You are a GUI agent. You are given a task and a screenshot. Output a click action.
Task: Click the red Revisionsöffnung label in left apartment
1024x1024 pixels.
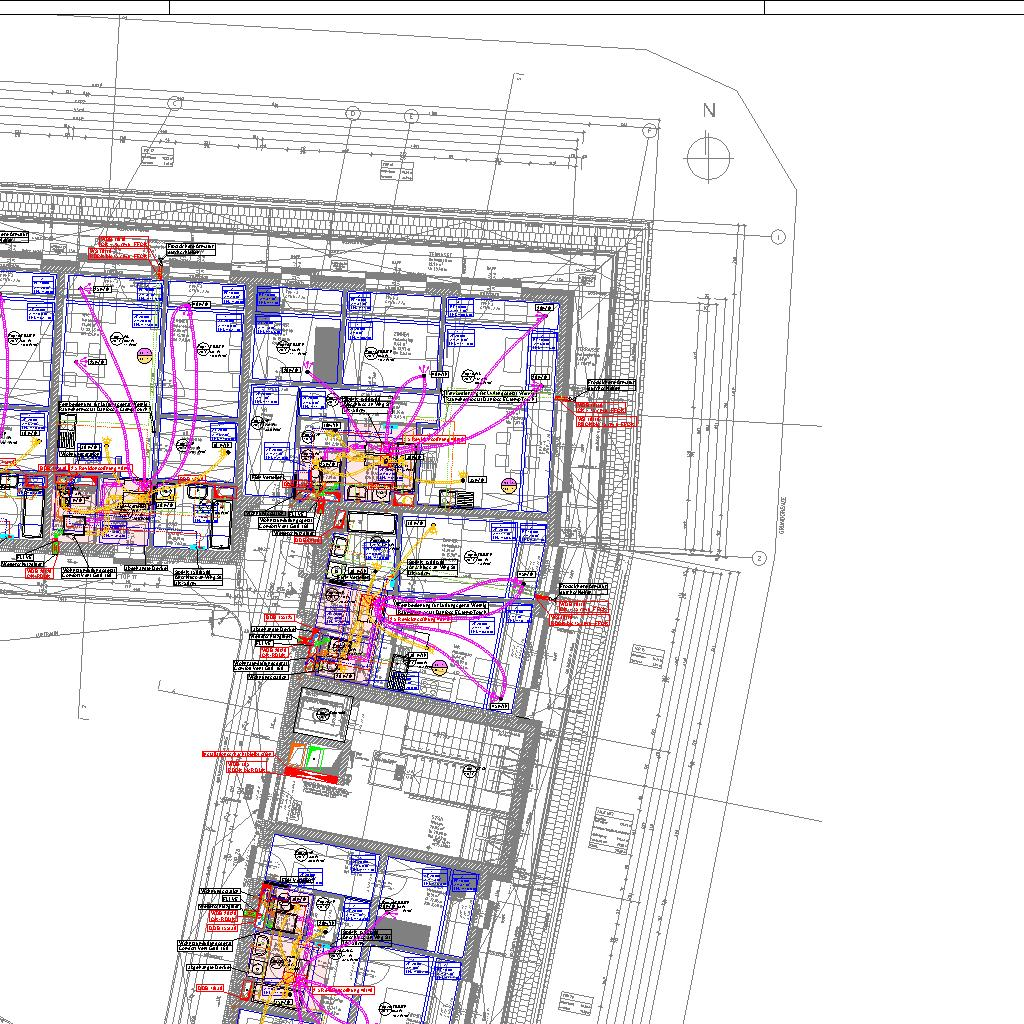click(100, 468)
